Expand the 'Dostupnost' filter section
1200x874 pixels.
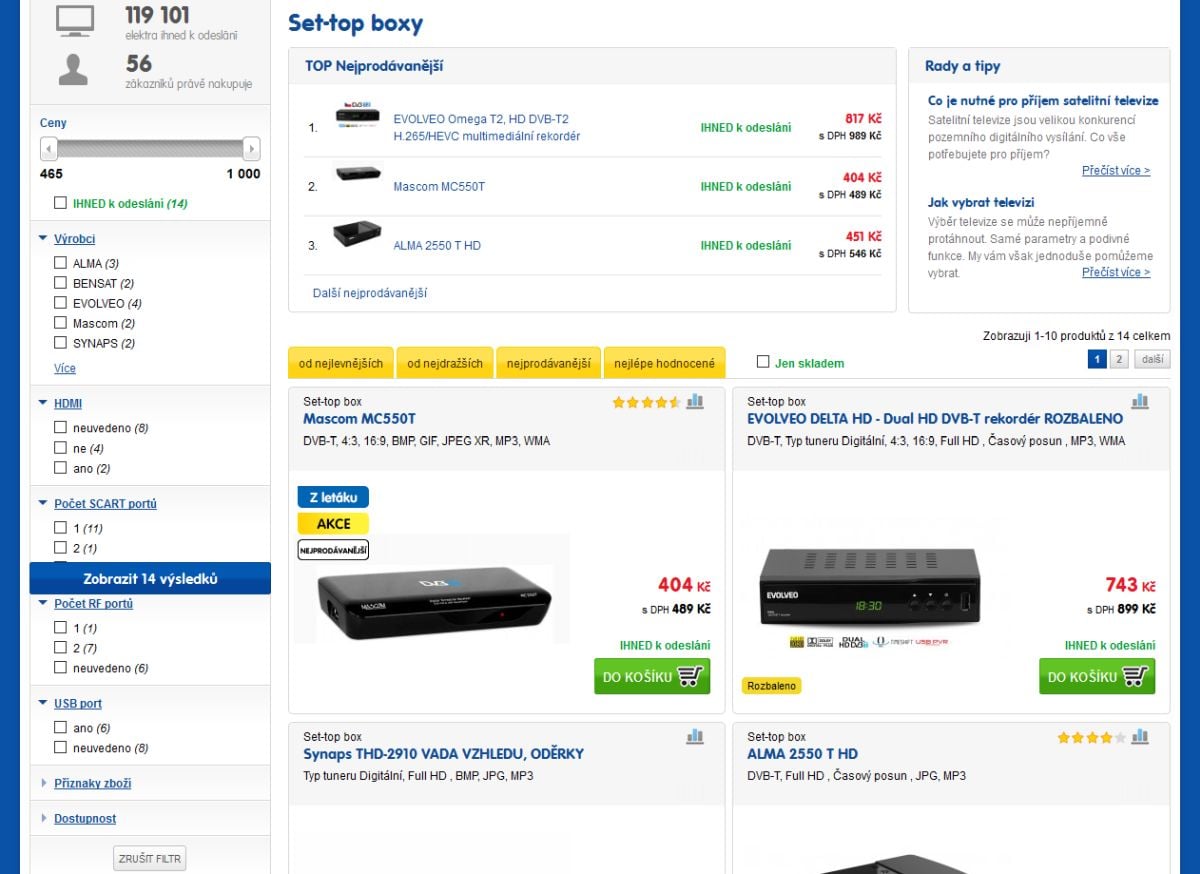tap(84, 818)
